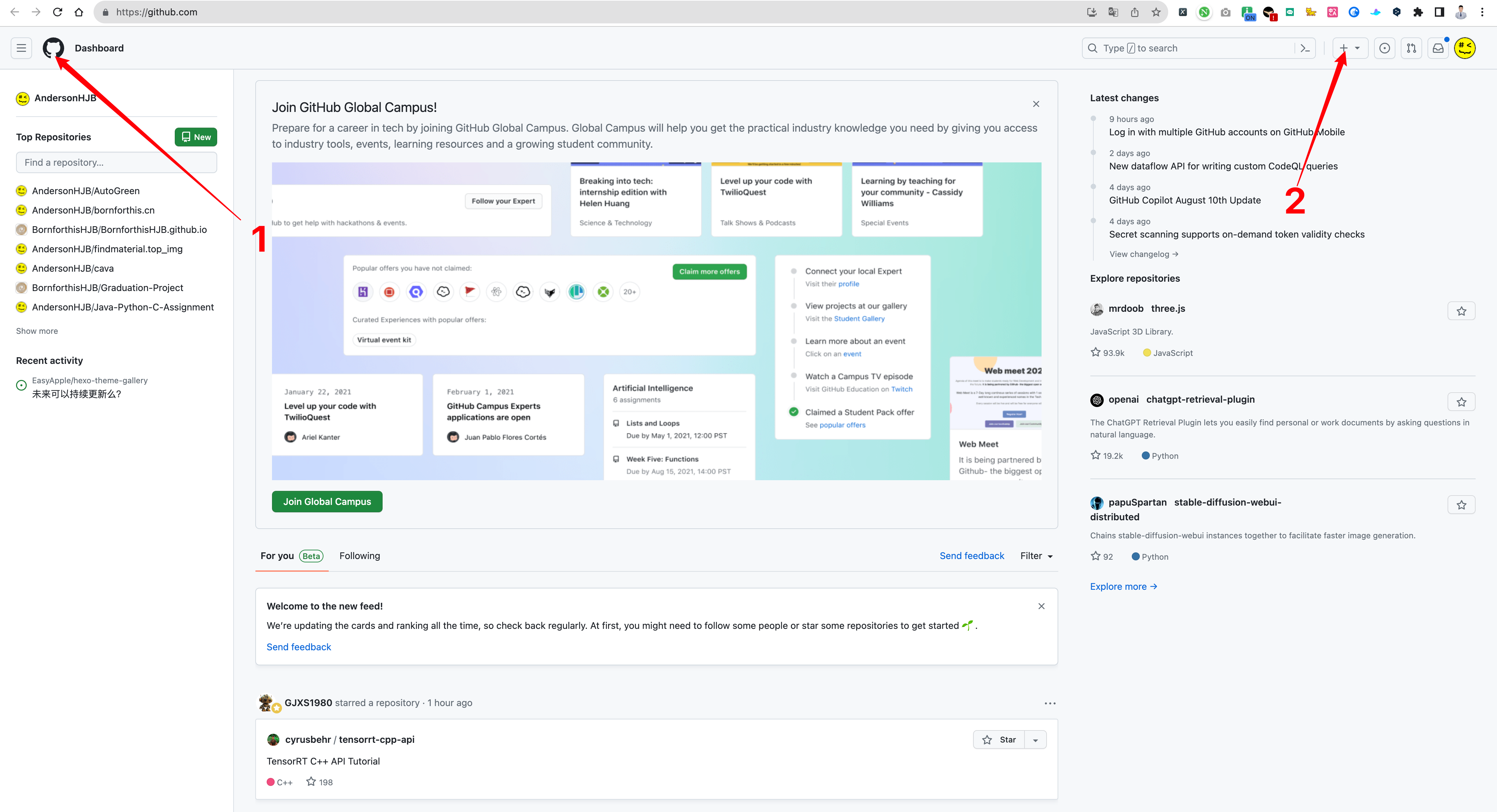The image size is (1497, 812).
Task: Click Send feedback next to Filter
Action: [972, 556]
